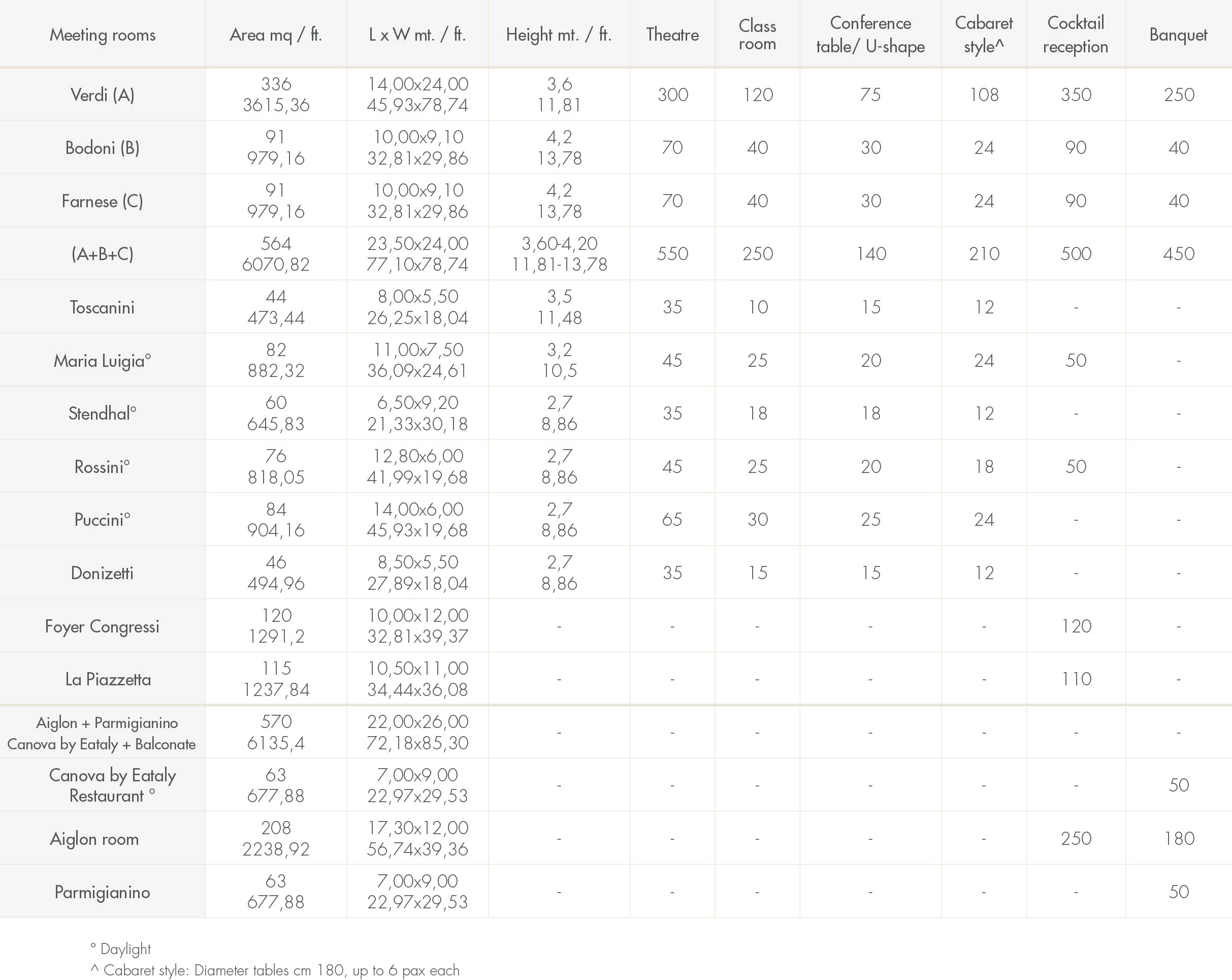1232x980 pixels.
Task: Select the Bodoni (B) row label
Action: (x=102, y=147)
